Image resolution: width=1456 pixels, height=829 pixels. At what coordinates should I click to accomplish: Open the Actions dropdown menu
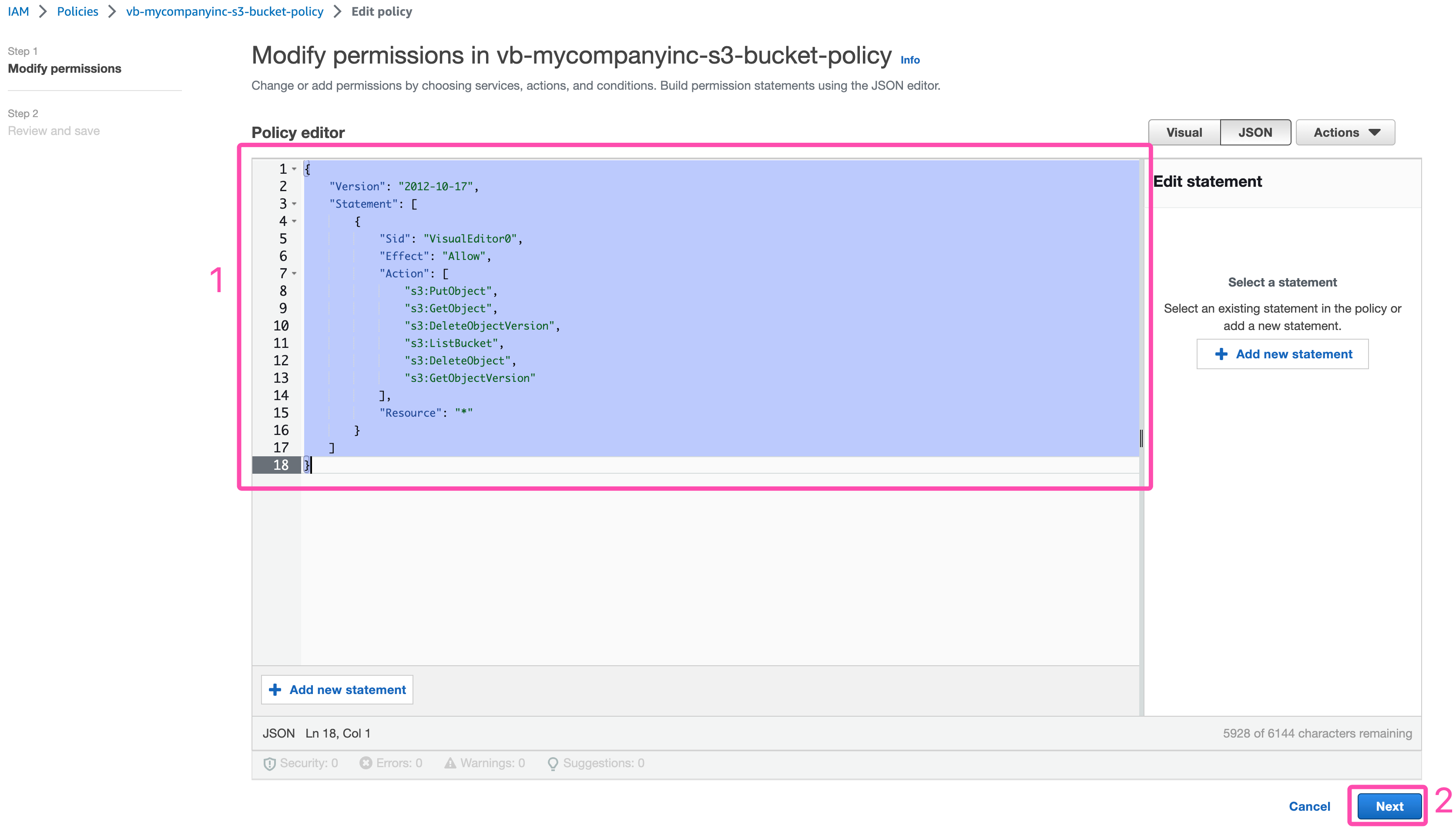(1345, 132)
